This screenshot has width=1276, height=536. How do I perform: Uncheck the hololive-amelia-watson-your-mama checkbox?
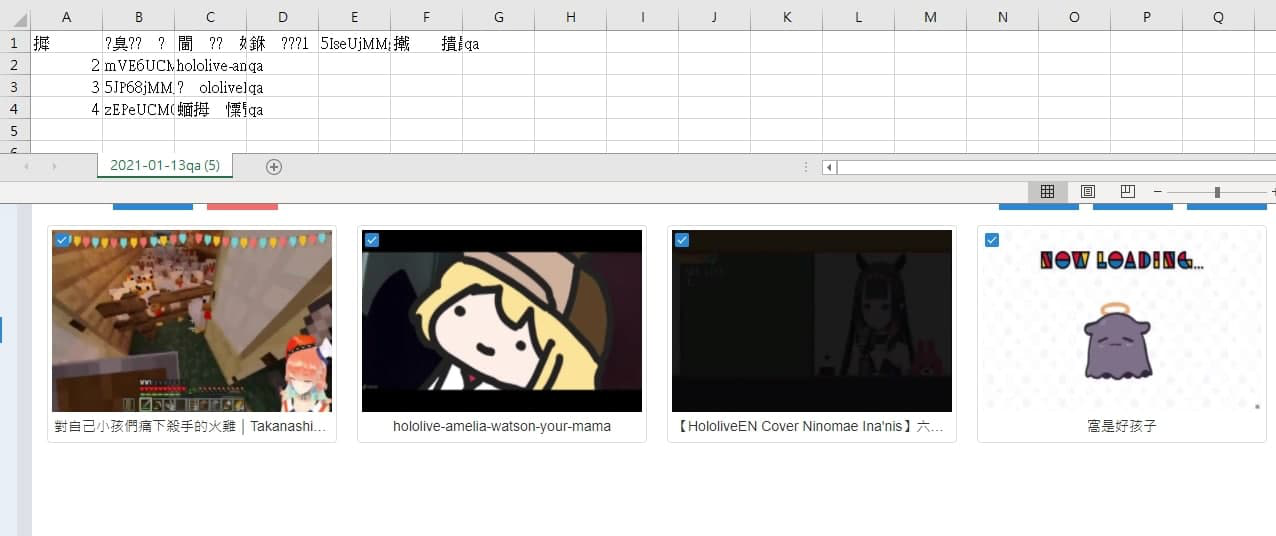click(x=372, y=240)
